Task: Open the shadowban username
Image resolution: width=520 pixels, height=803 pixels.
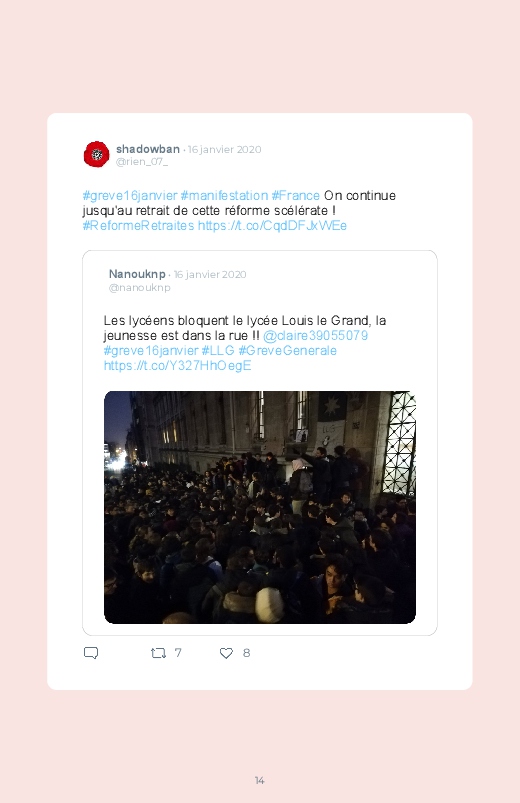Action: point(148,149)
